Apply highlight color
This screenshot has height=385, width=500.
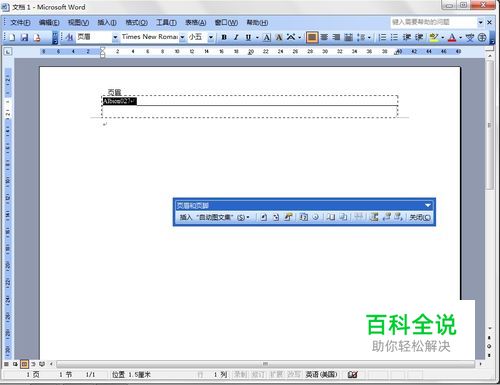pos(434,37)
